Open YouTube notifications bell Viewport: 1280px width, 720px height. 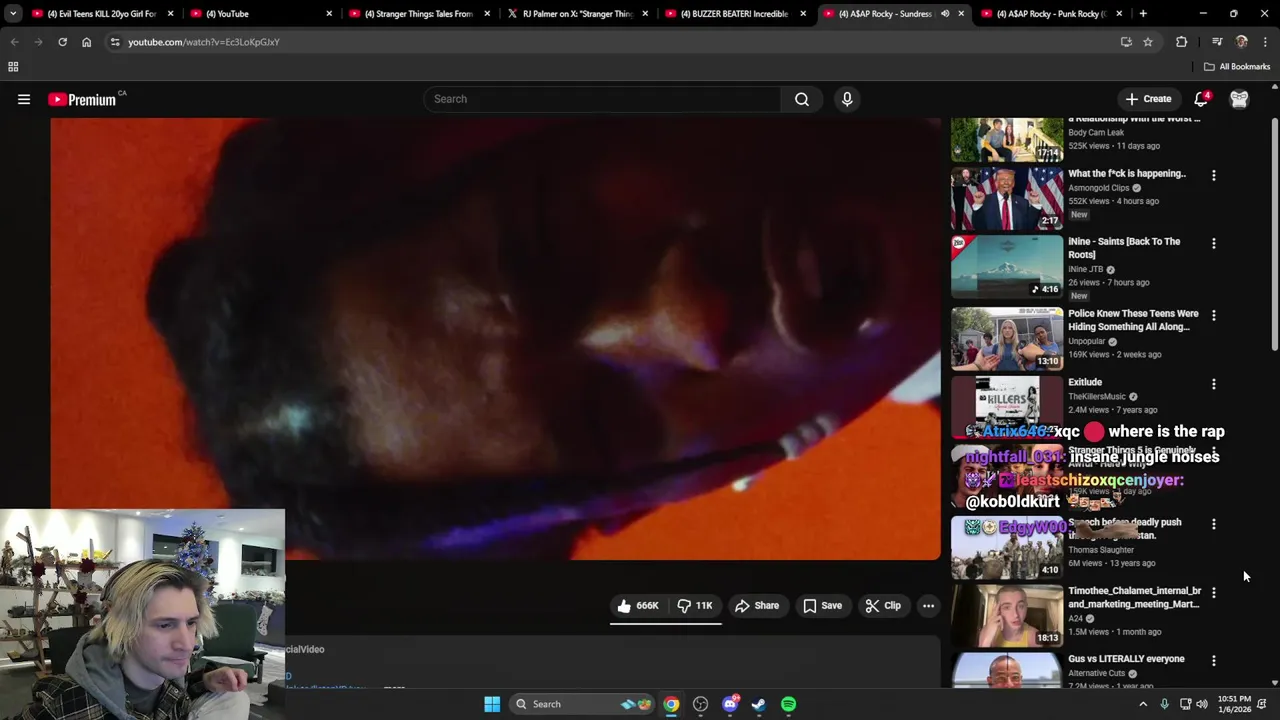tap(1201, 99)
